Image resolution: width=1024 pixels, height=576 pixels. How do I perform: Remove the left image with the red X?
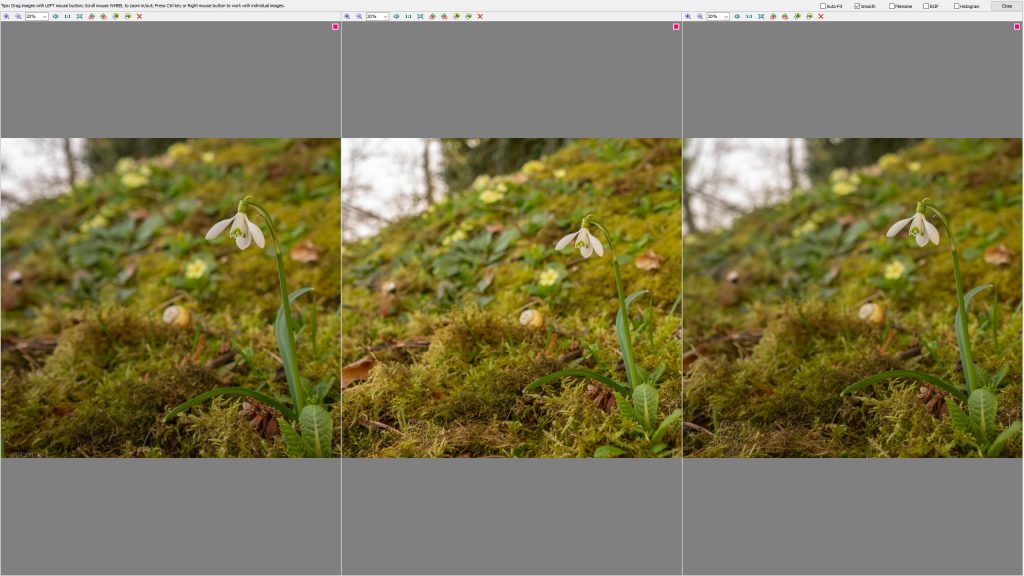point(139,16)
